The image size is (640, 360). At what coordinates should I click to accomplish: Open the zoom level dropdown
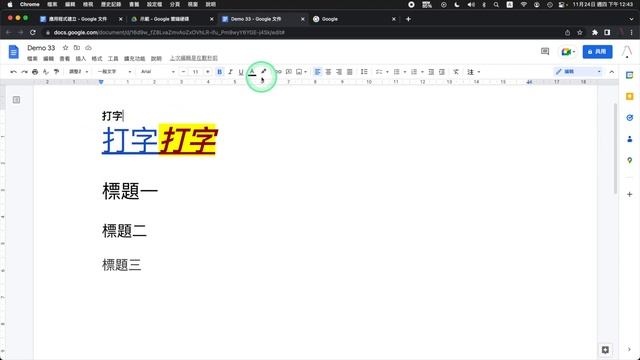tap(78, 72)
